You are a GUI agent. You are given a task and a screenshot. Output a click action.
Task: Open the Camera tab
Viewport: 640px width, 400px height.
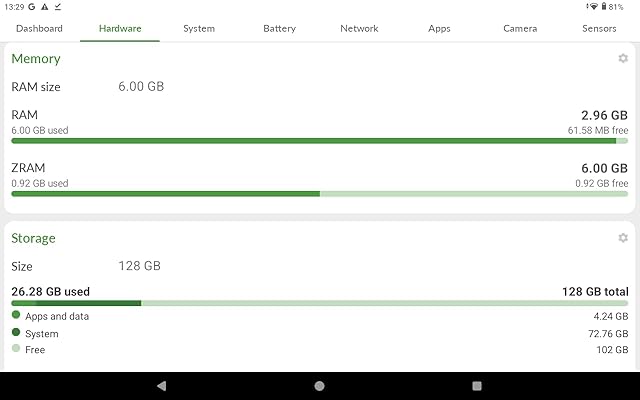point(520,29)
